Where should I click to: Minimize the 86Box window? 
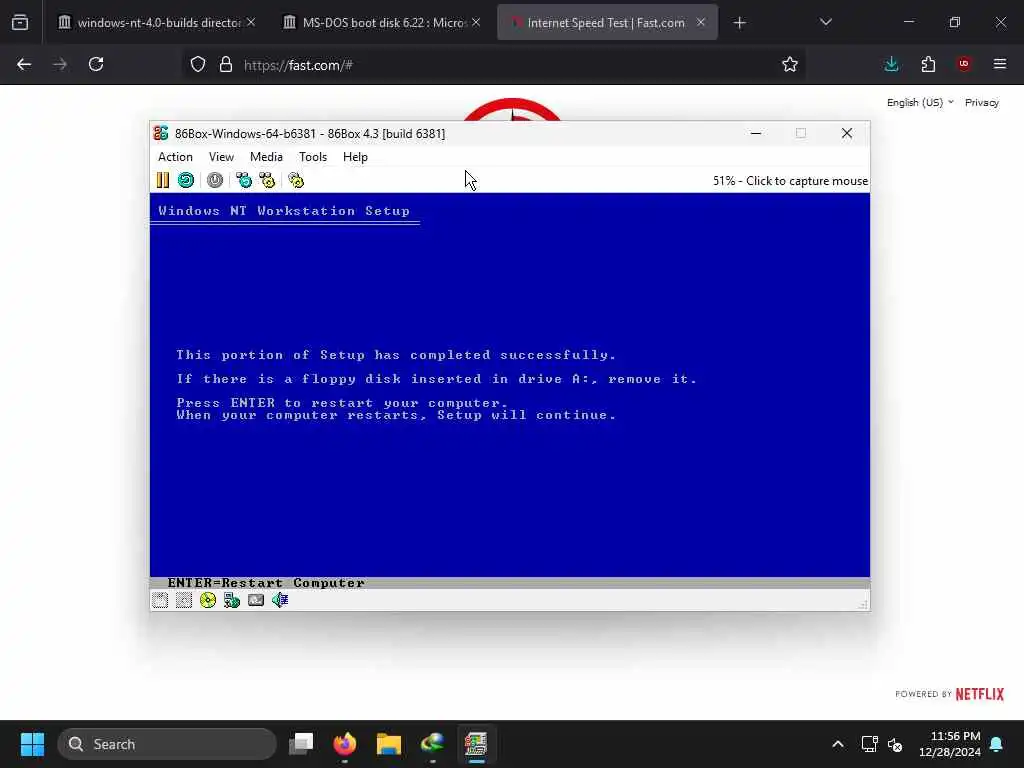[756, 133]
